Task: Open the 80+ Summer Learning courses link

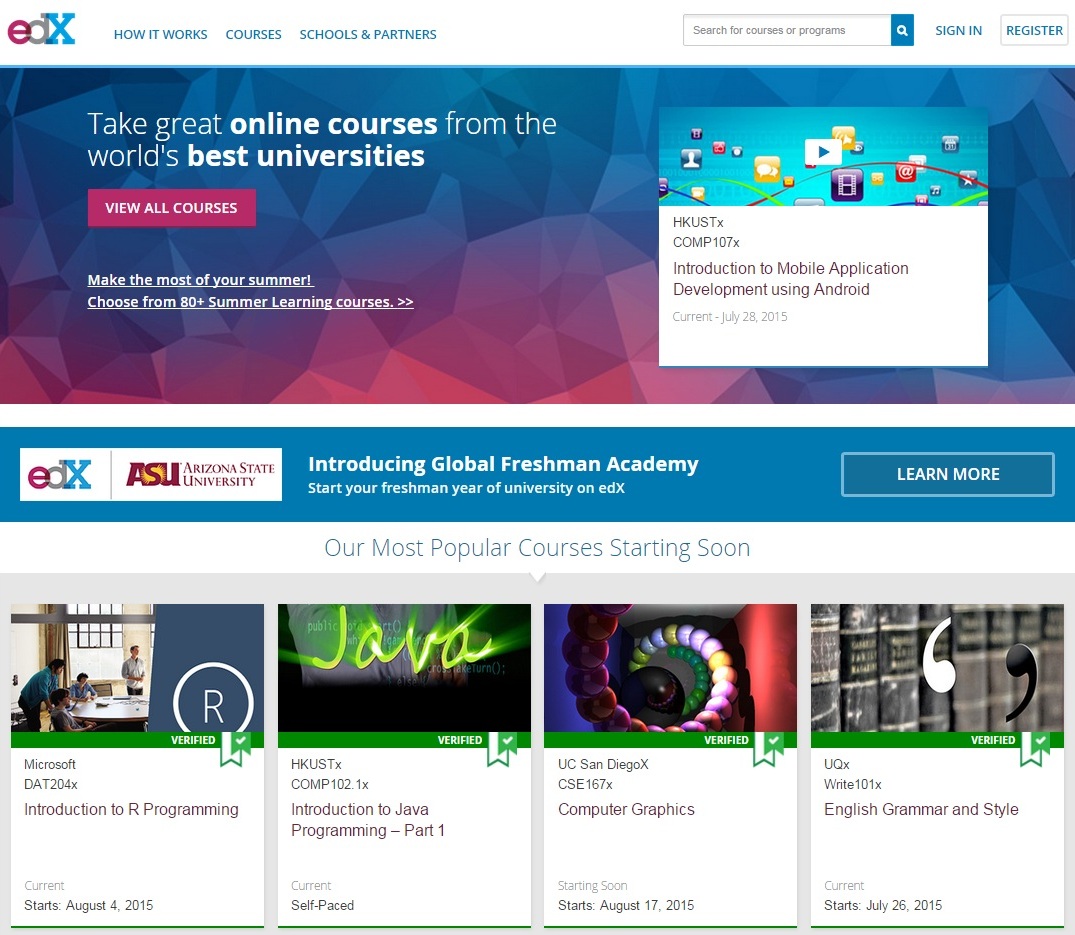Action: 250,302
